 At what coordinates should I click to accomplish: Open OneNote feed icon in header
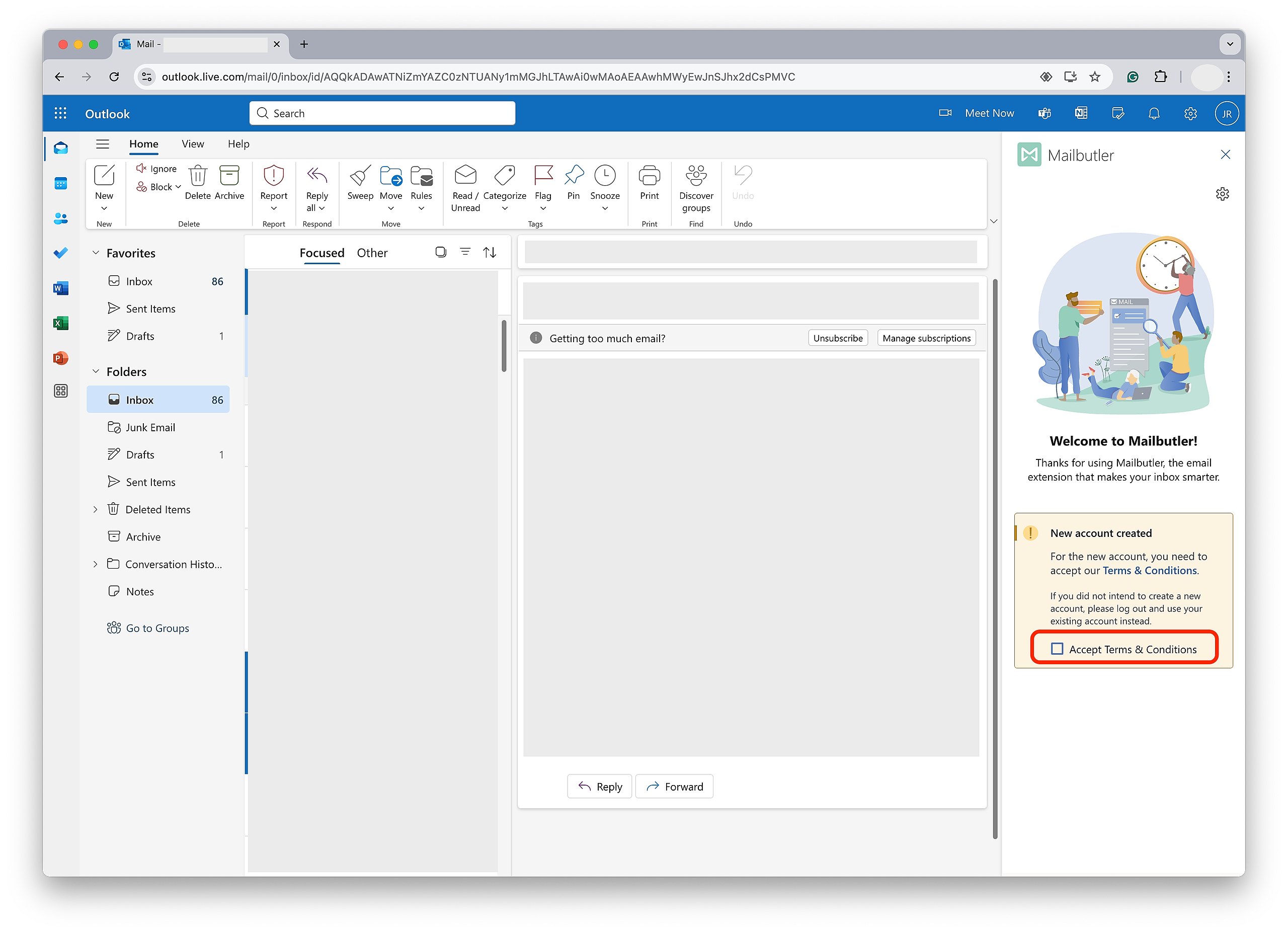click(1081, 114)
